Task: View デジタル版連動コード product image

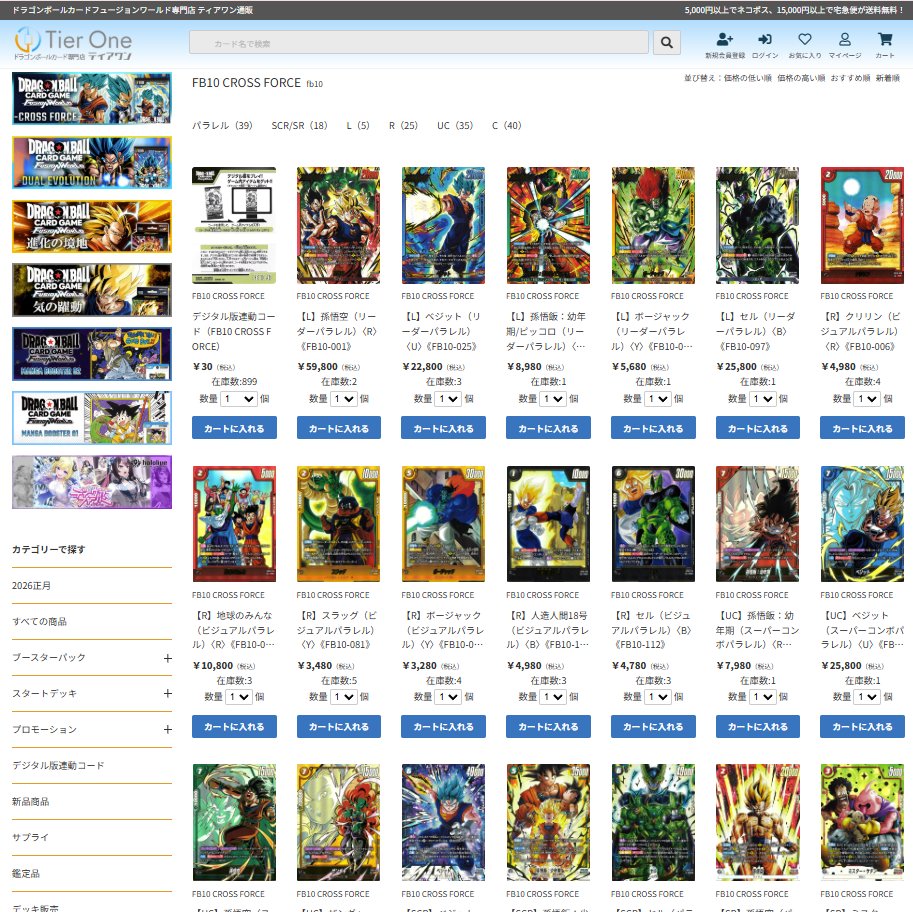Action: click(234, 225)
